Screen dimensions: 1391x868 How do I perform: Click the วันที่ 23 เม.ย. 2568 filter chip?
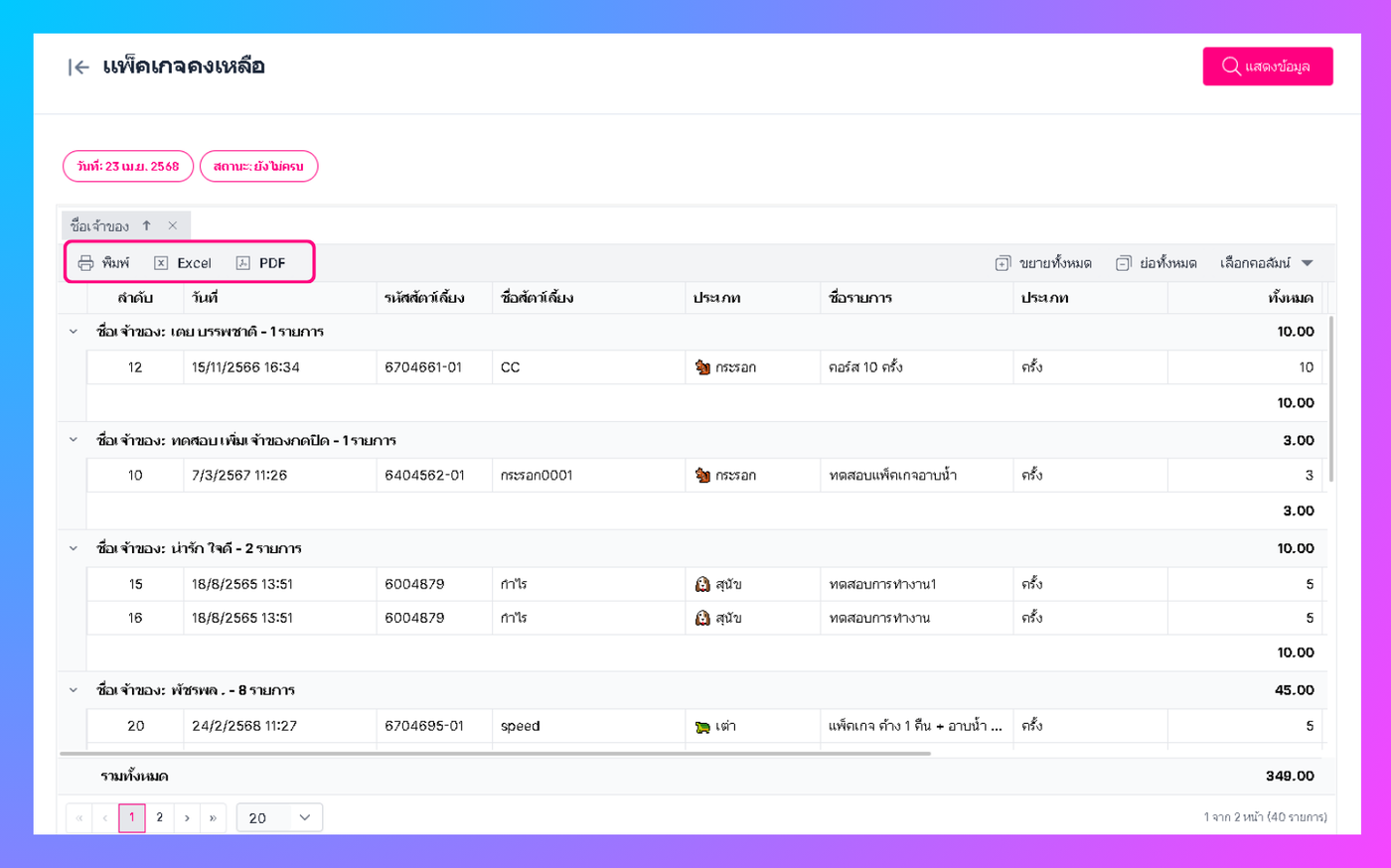tap(128, 166)
